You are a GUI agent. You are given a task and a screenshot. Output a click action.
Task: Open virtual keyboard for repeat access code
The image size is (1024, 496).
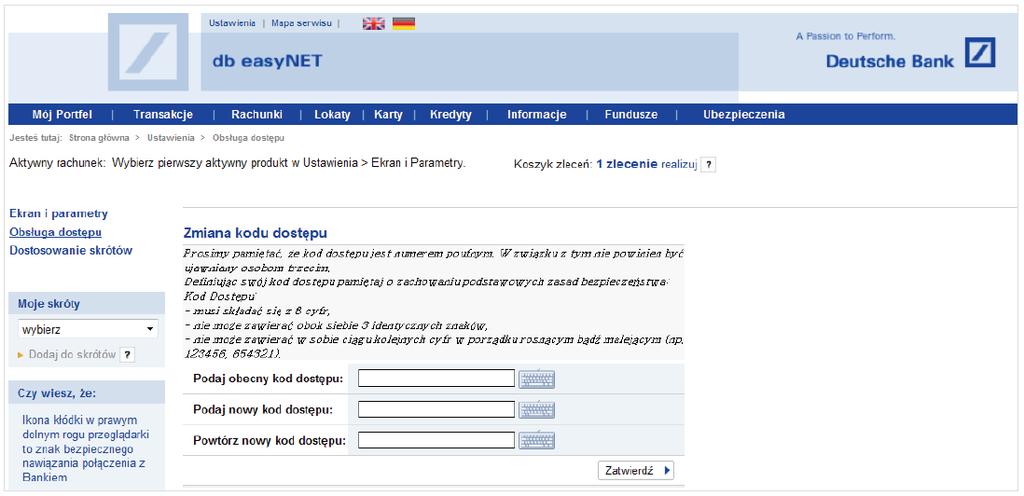pyautogui.click(x=537, y=441)
